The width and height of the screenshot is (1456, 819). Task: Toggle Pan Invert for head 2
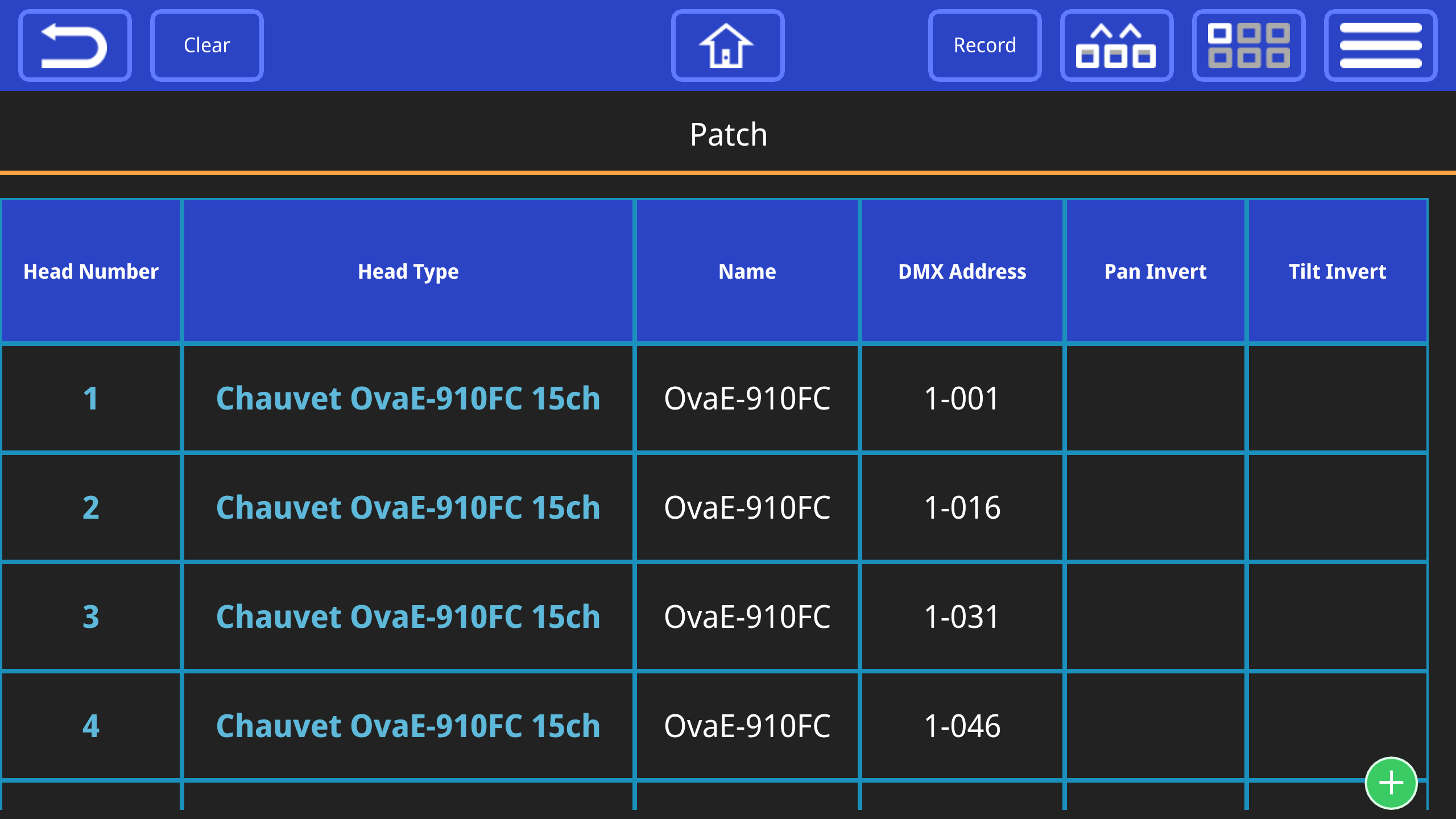[1156, 507]
